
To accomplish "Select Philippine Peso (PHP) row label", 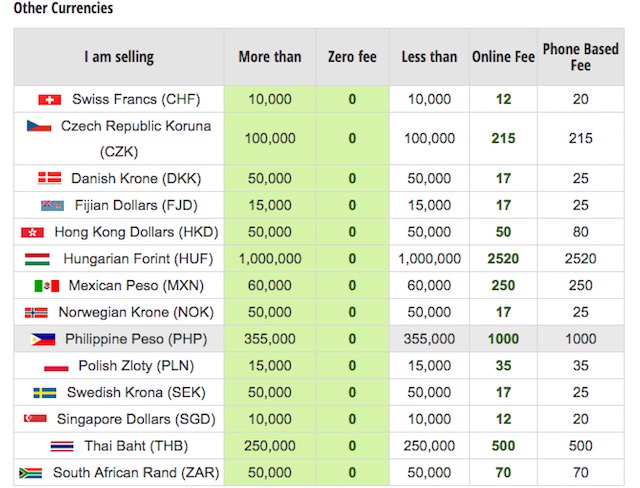I will click(136, 339).
